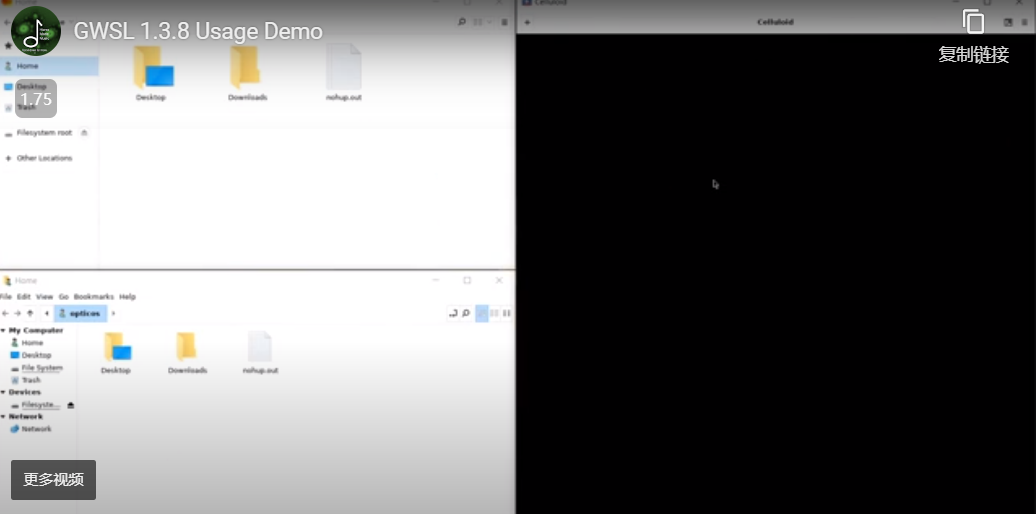Viewport: 1036px width, 514px height.
Task: Open the GWSL 1.3.8 Usage Demo title link
Action: [198, 31]
